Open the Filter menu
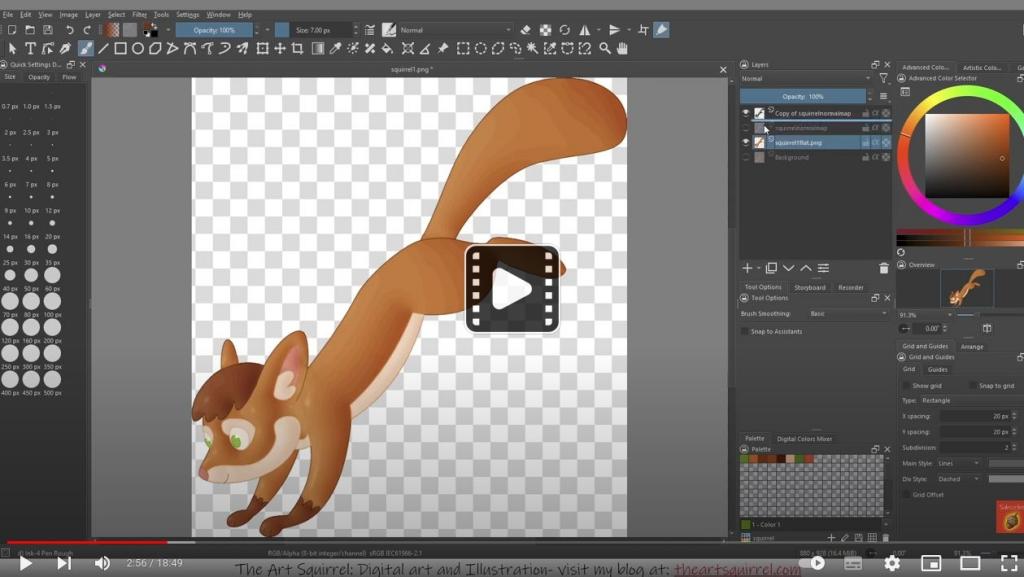The image size is (1024, 577). tap(139, 15)
